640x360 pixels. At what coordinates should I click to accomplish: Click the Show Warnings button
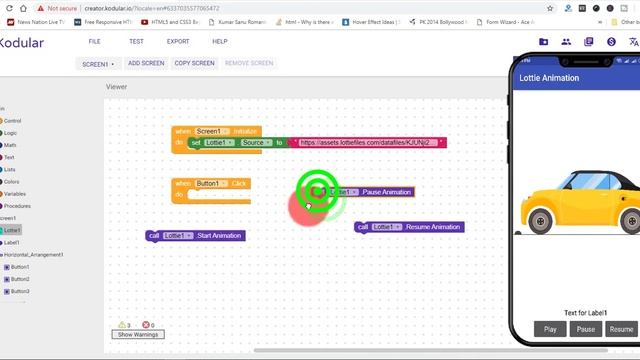click(x=138, y=334)
